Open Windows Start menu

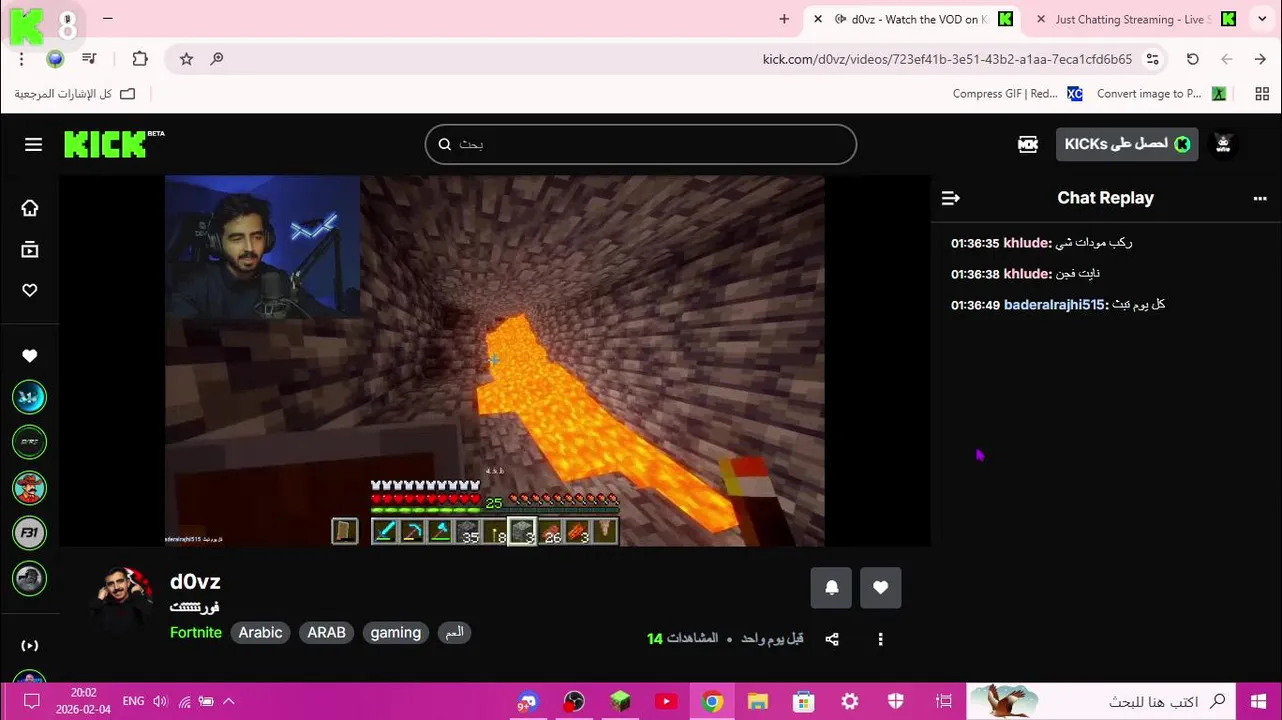1259,702
